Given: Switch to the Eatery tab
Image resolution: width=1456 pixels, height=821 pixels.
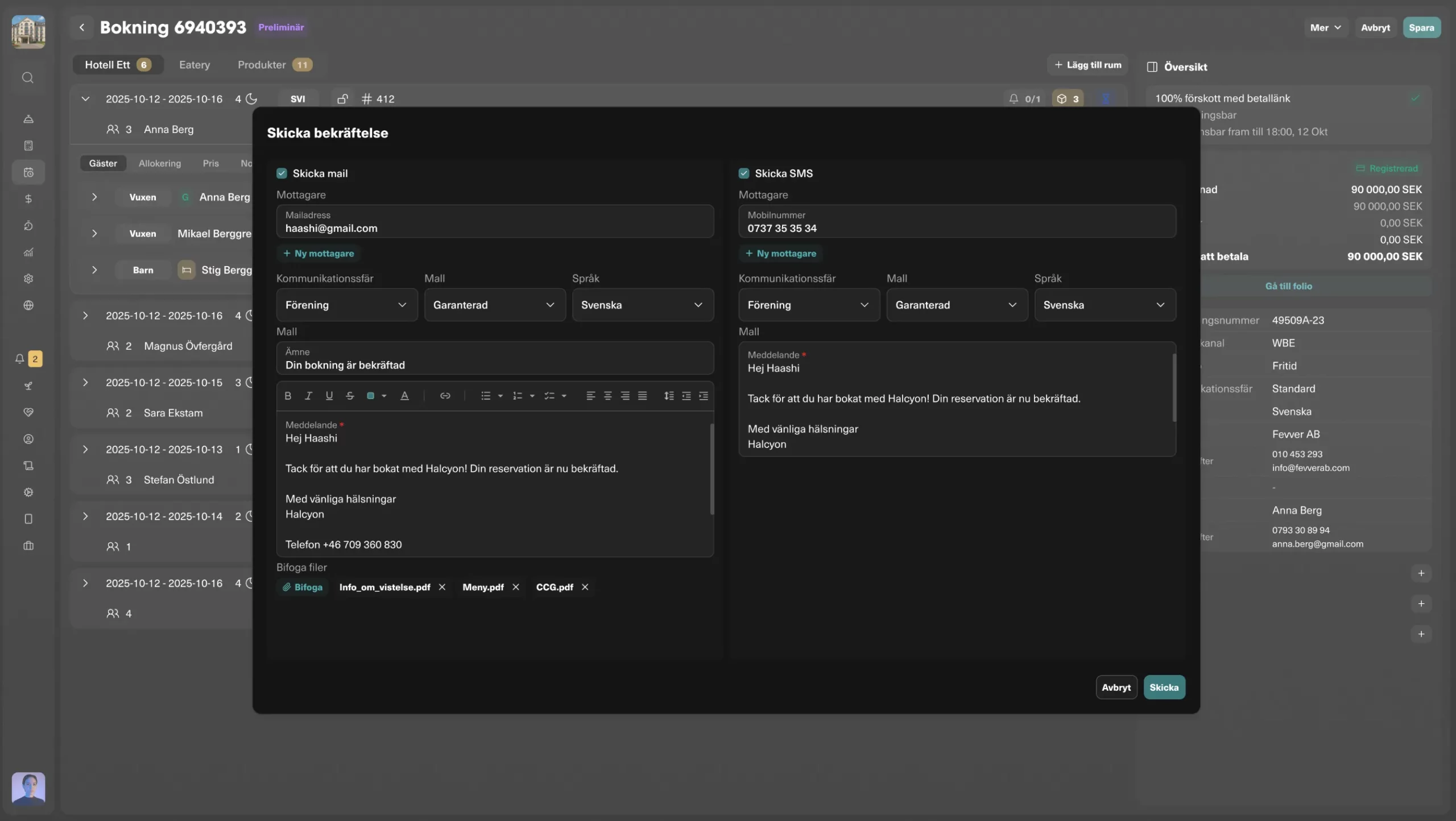Looking at the screenshot, I should [194, 65].
